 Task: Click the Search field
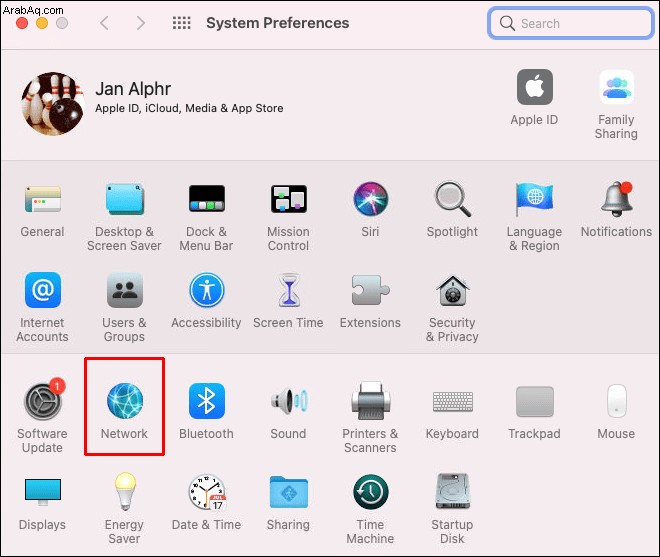[x=571, y=23]
